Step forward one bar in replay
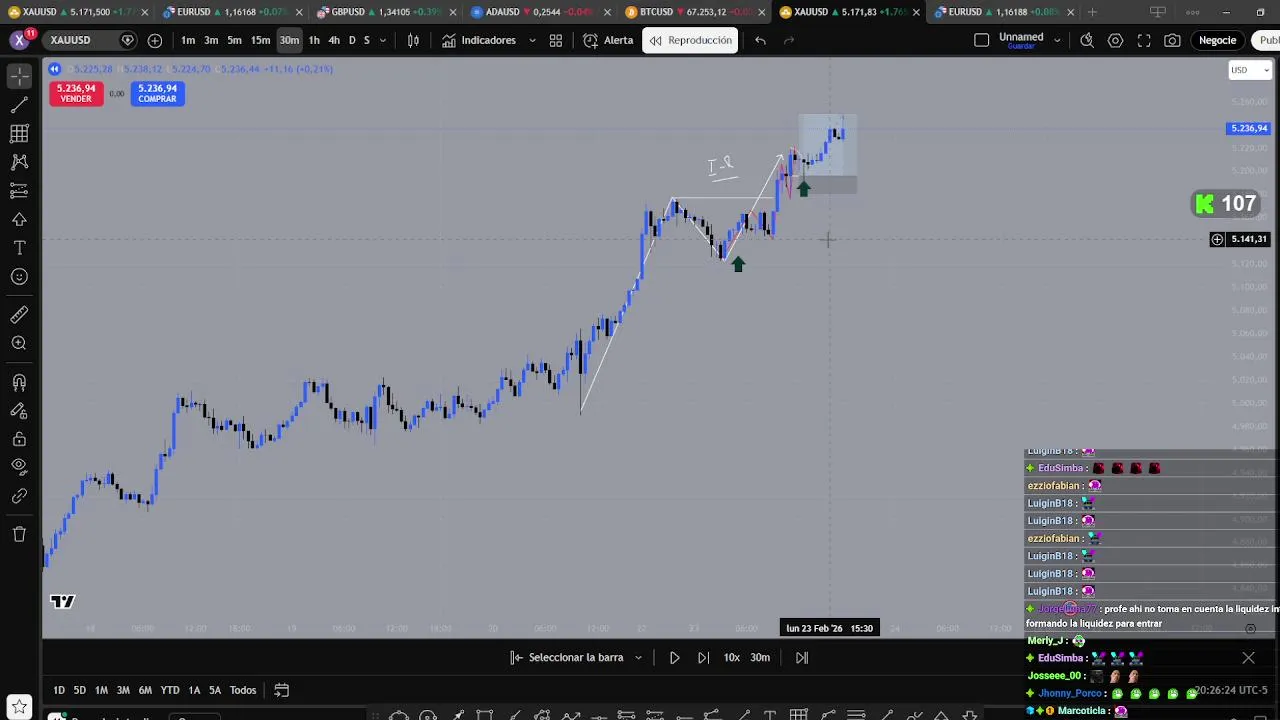The width and height of the screenshot is (1280, 720). [x=703, y=657]
